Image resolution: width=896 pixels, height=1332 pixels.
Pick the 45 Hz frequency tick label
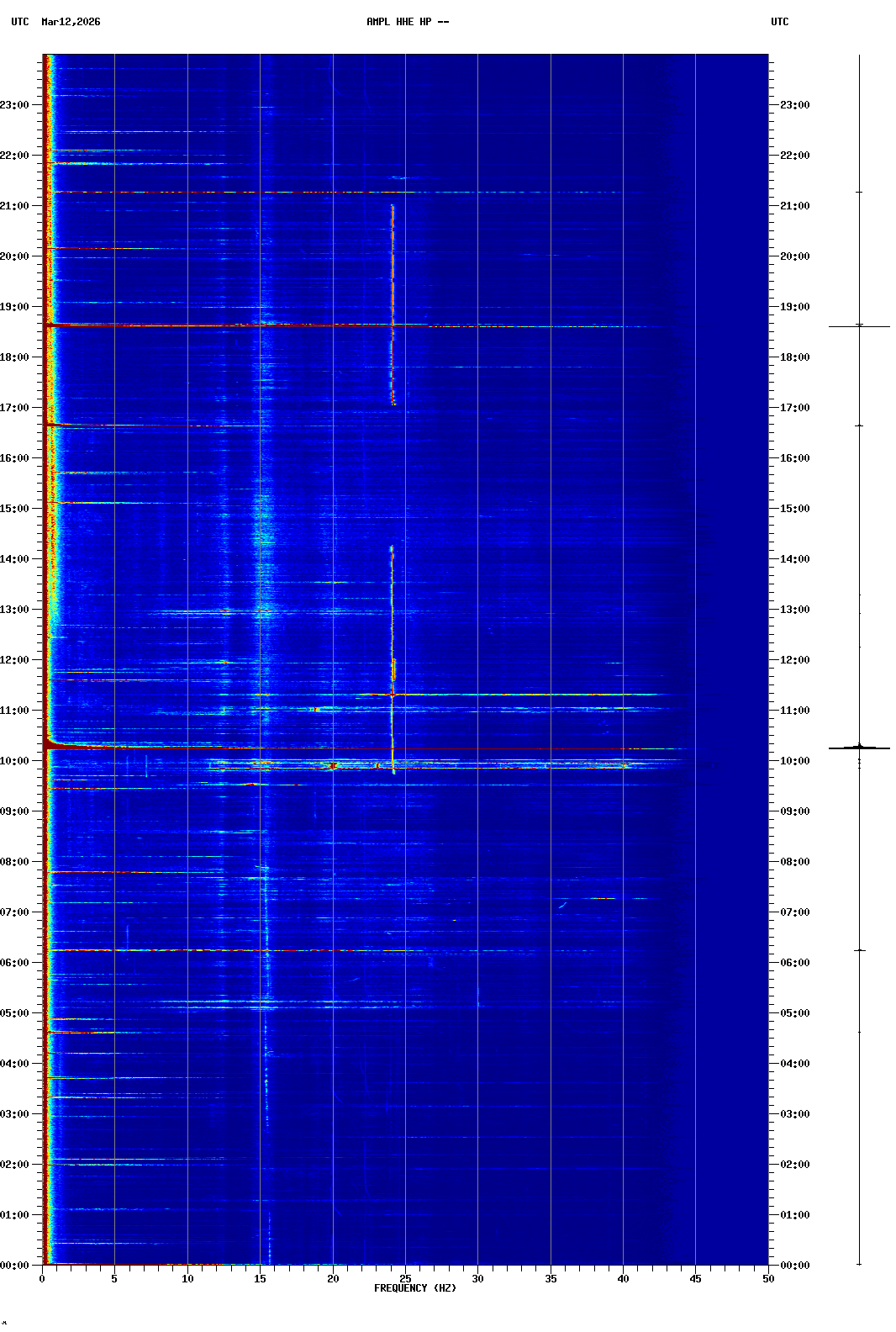coord(695,1278)
